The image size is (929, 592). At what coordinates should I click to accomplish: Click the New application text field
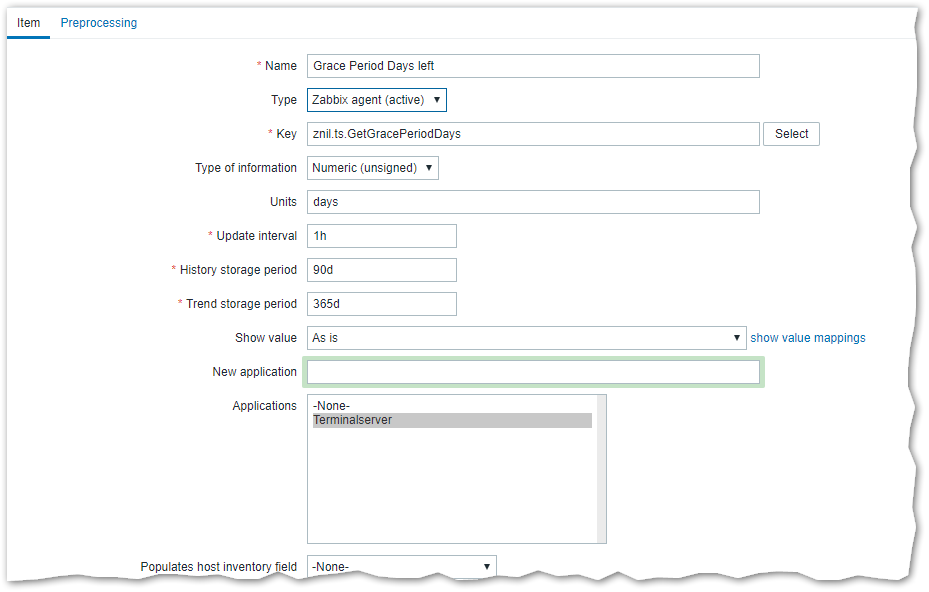tap(532, 372)
